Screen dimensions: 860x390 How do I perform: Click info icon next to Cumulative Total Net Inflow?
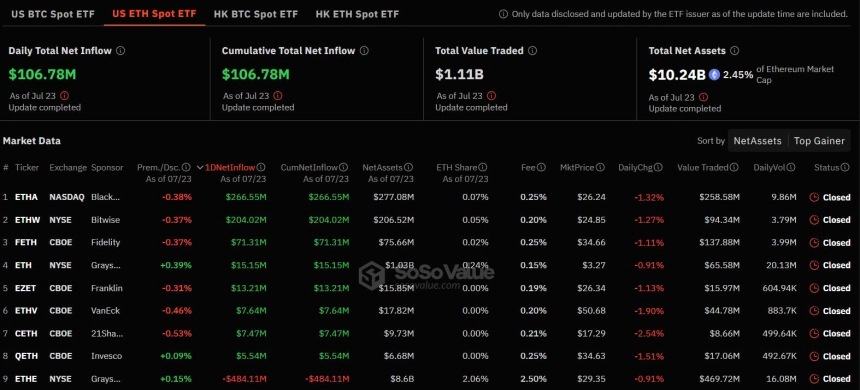[x=364, y=50]
